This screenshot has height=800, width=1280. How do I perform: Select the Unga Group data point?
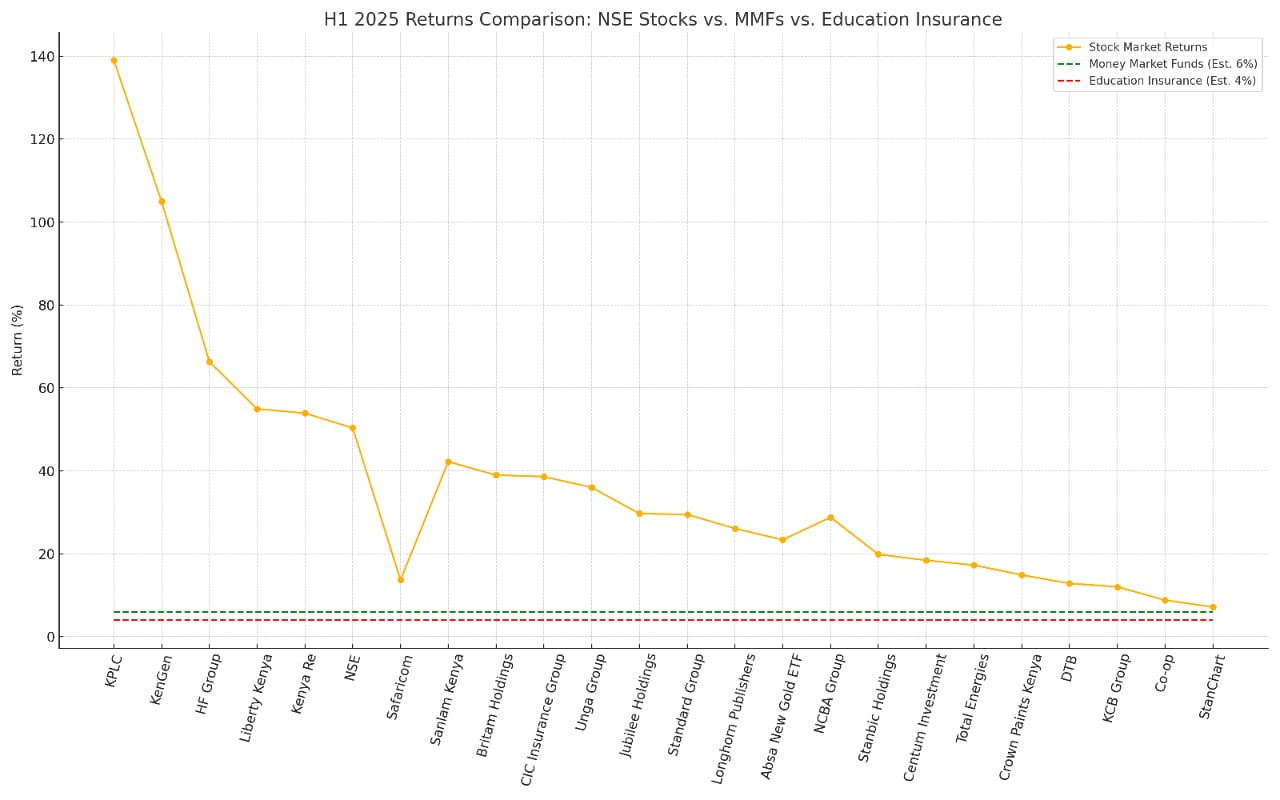(x=592, y=488)
